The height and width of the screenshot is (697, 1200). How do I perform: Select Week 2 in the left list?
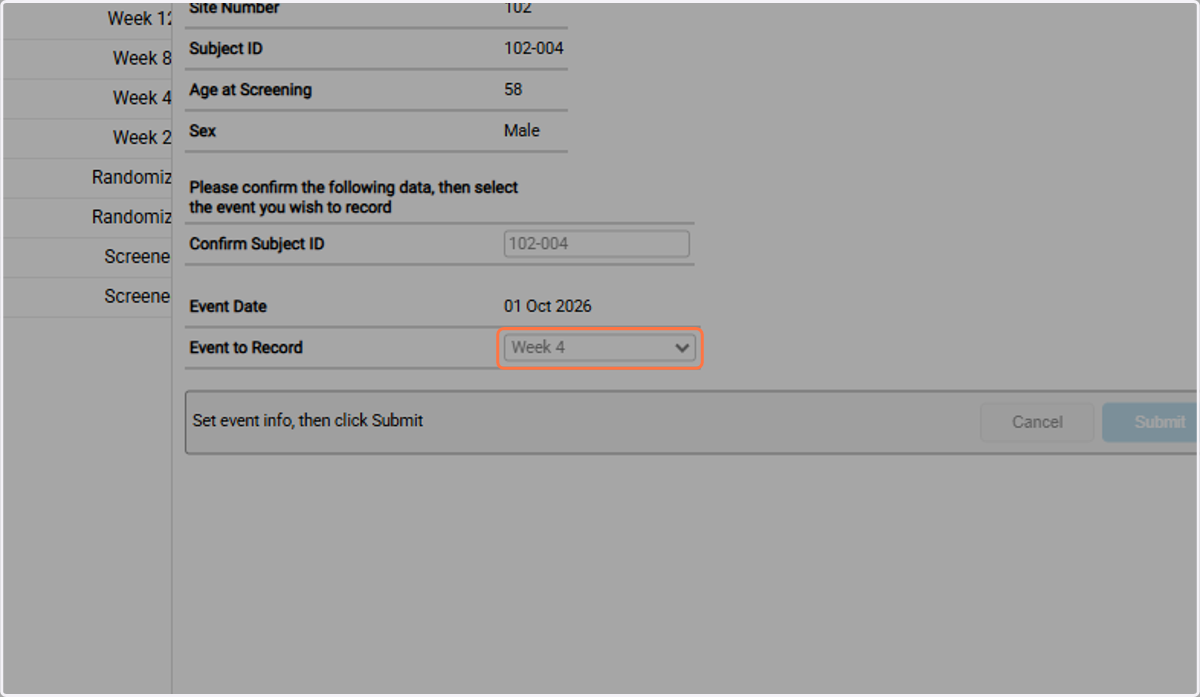tap(88, 138)
